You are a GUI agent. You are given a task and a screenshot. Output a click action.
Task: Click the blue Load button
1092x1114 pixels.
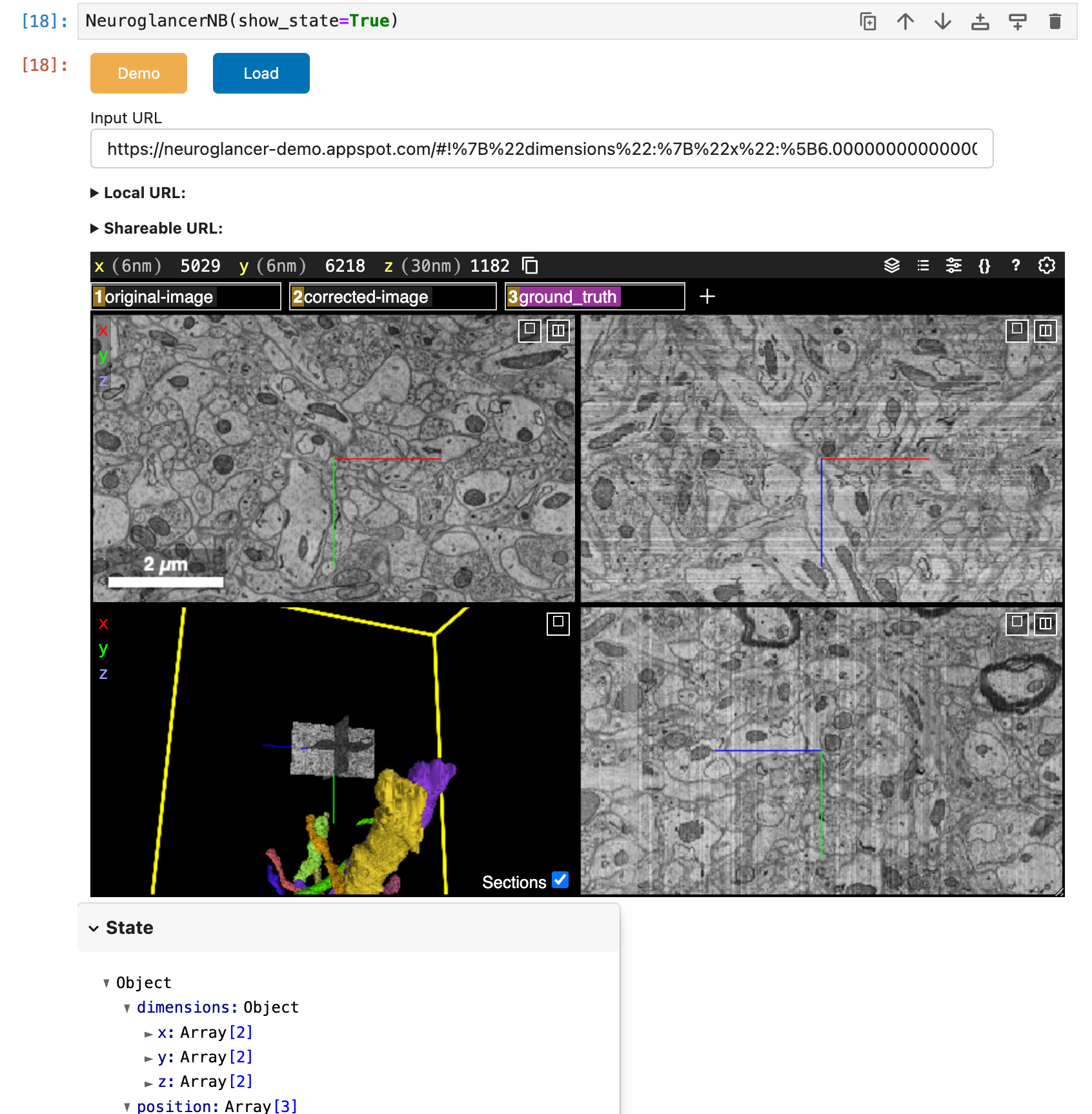tap(261, 74)
